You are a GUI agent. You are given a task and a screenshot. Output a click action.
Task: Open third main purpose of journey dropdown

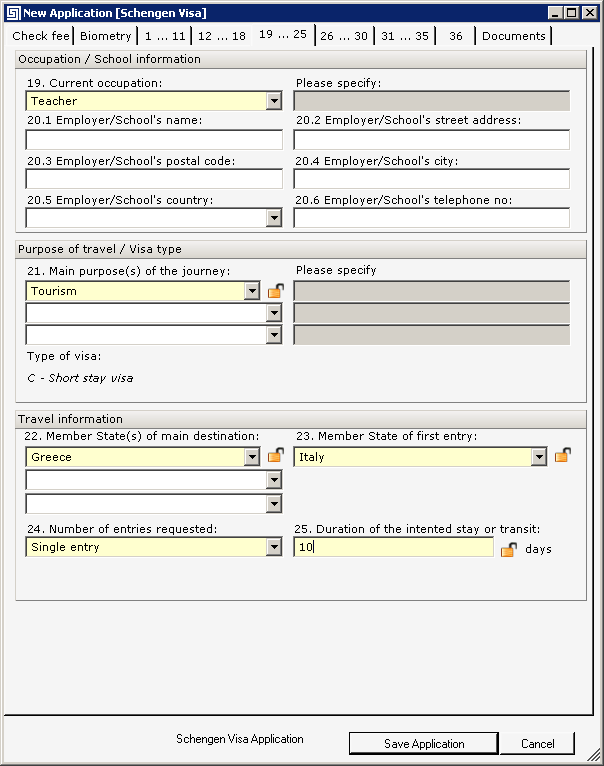274,335
